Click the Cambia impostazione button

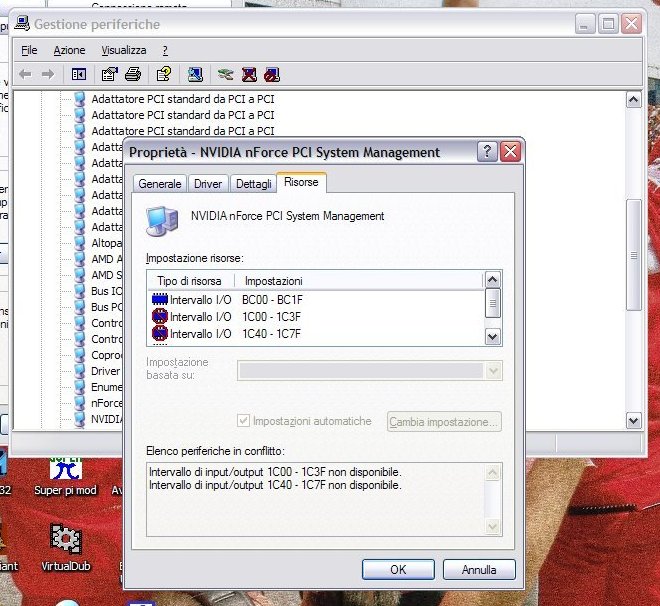coord(444,422)
